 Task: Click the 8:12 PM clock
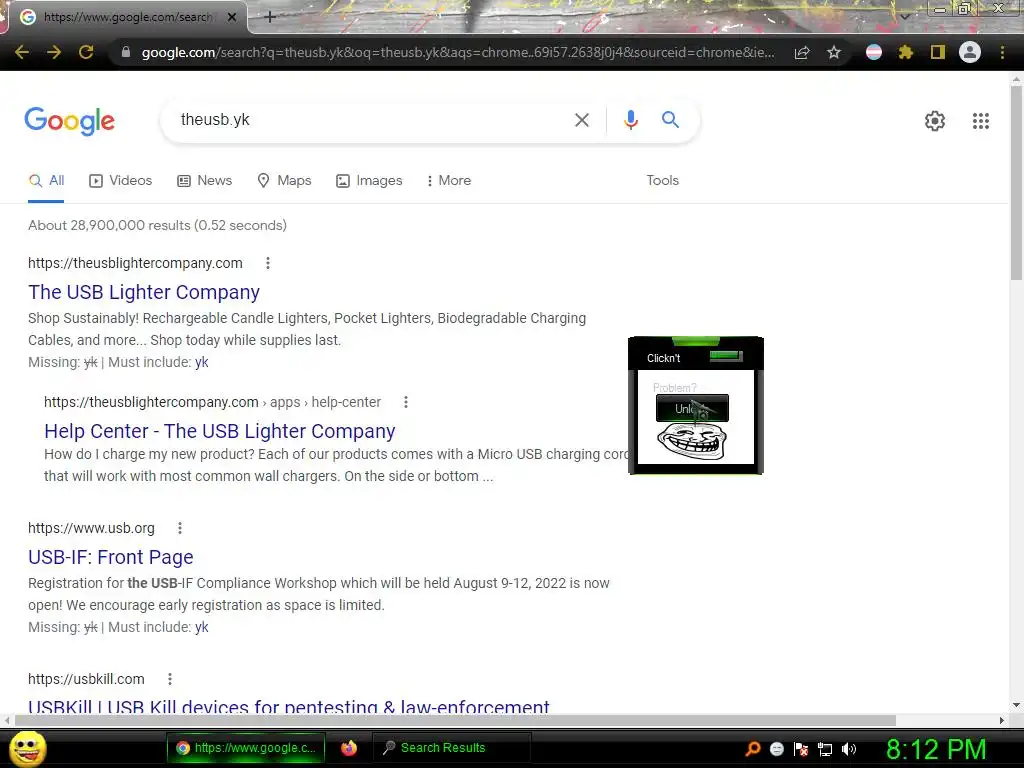click(x=936, y=749)
